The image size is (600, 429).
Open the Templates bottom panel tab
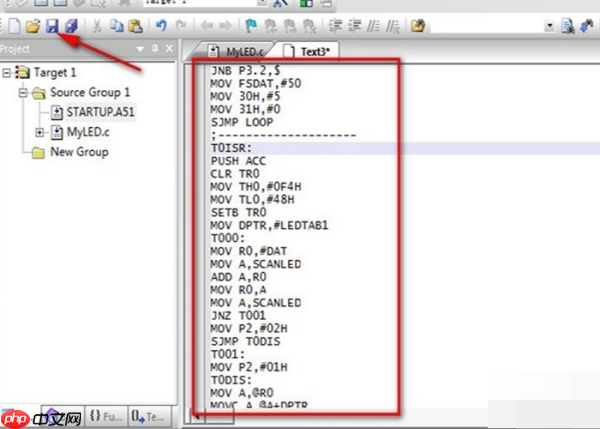pyautogui.click(x=148, y=416)
